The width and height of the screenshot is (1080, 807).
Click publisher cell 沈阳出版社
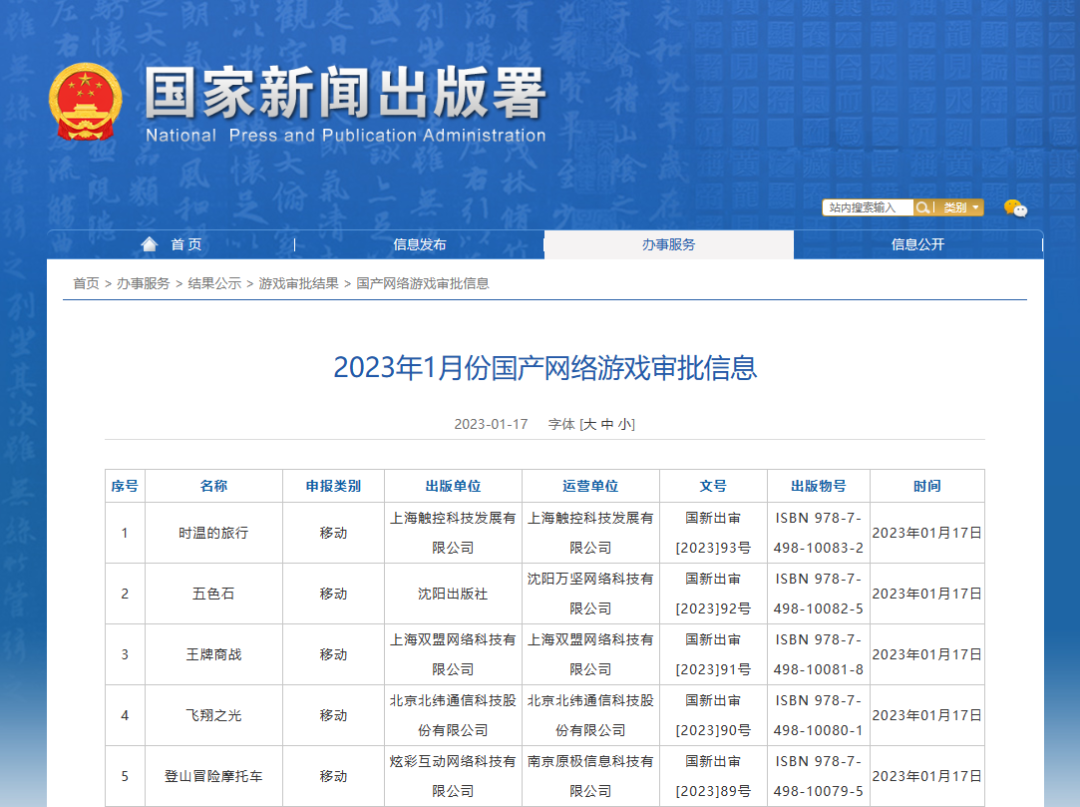click(x=453, y=594)
